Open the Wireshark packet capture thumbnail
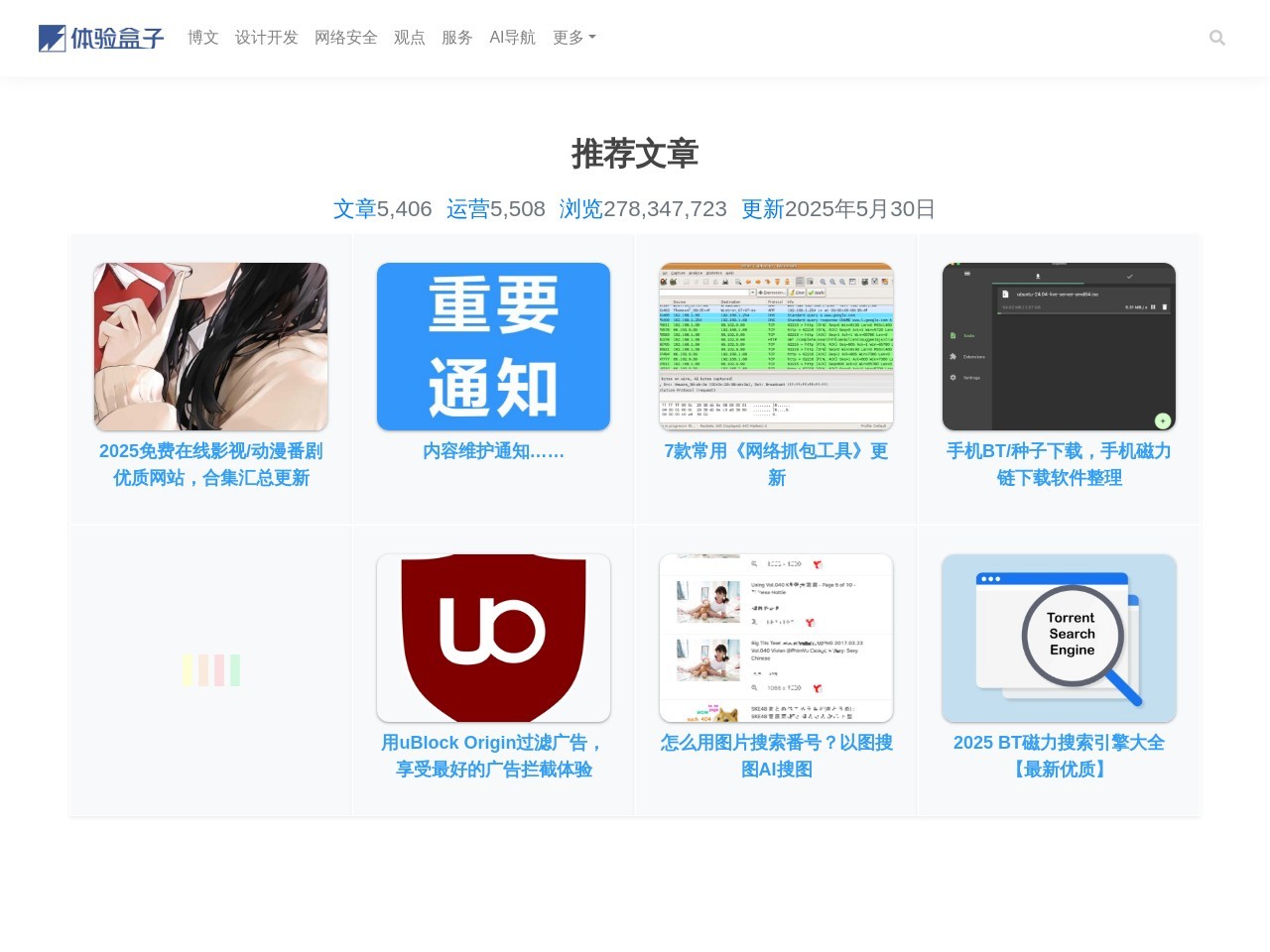Screen dimensions: 1270x952 776,346
